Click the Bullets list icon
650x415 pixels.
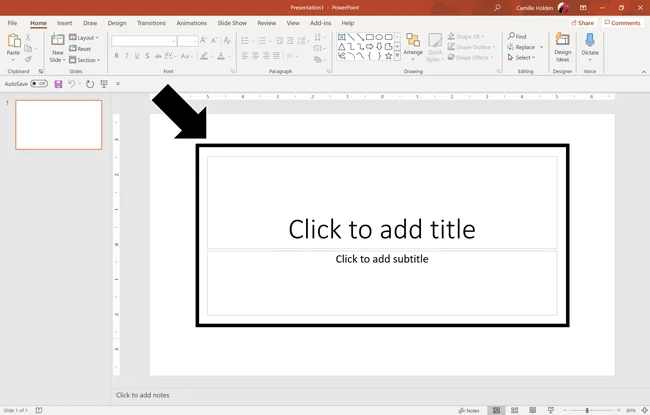click(x=245, y=40)
